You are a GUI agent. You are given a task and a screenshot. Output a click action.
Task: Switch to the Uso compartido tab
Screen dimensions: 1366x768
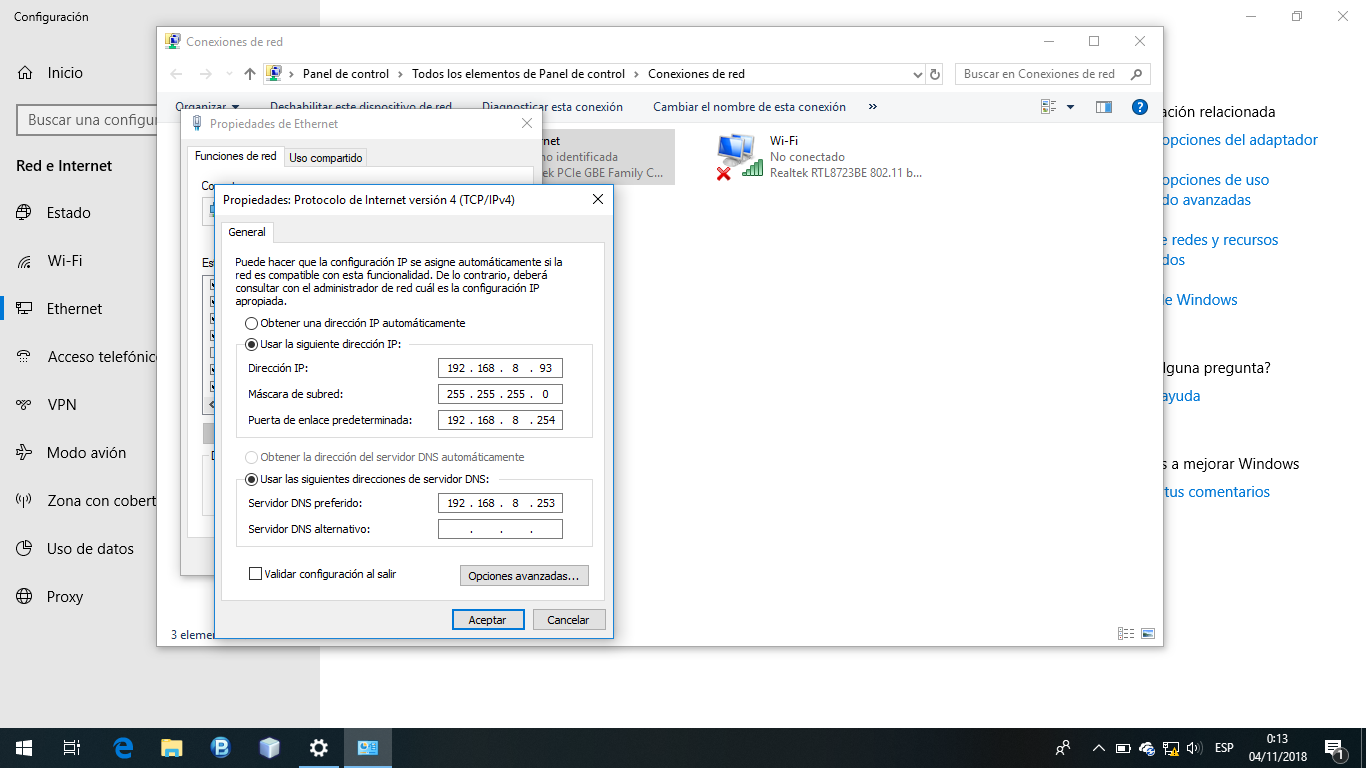pos(326,158)
